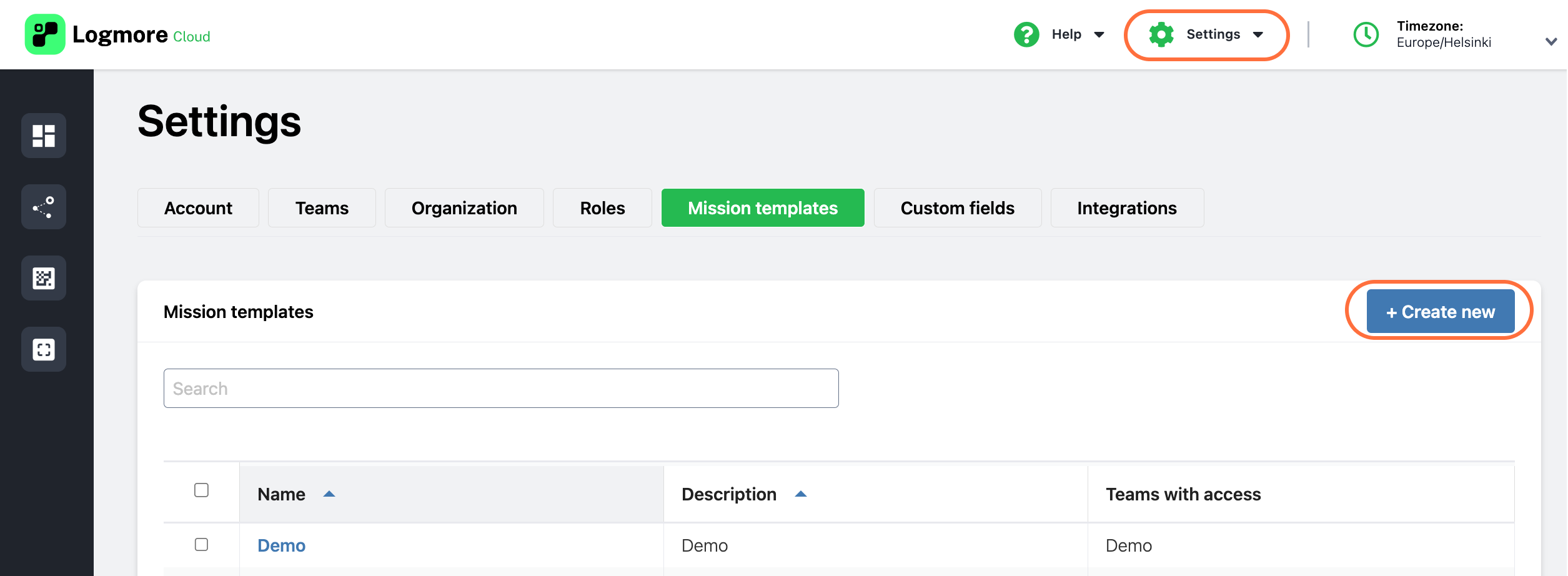Viewport: 1568px width, 576px height.
Task: Open the Integrations tab
Action: coord(1127,207)
